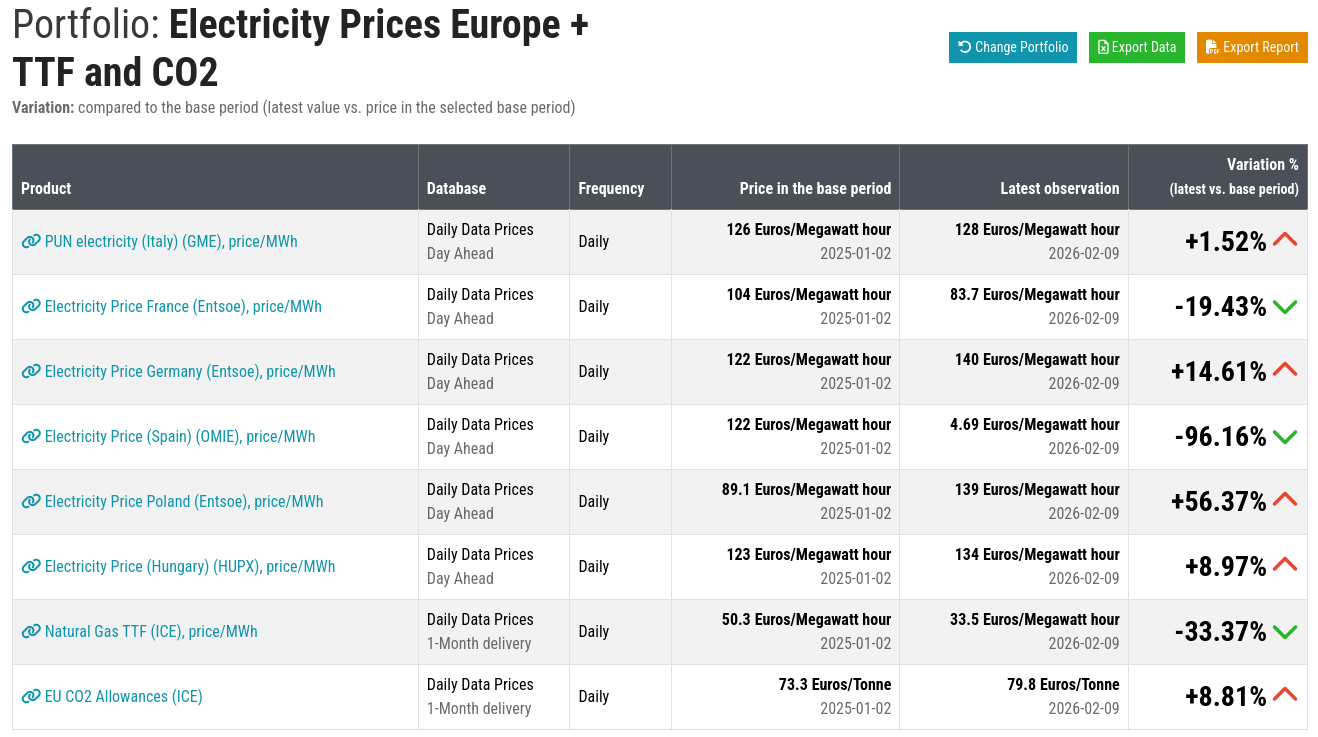Click red up arrow for Germany variation
1318x737 pixels.
pyautogui.click(x=1285, y=371)
